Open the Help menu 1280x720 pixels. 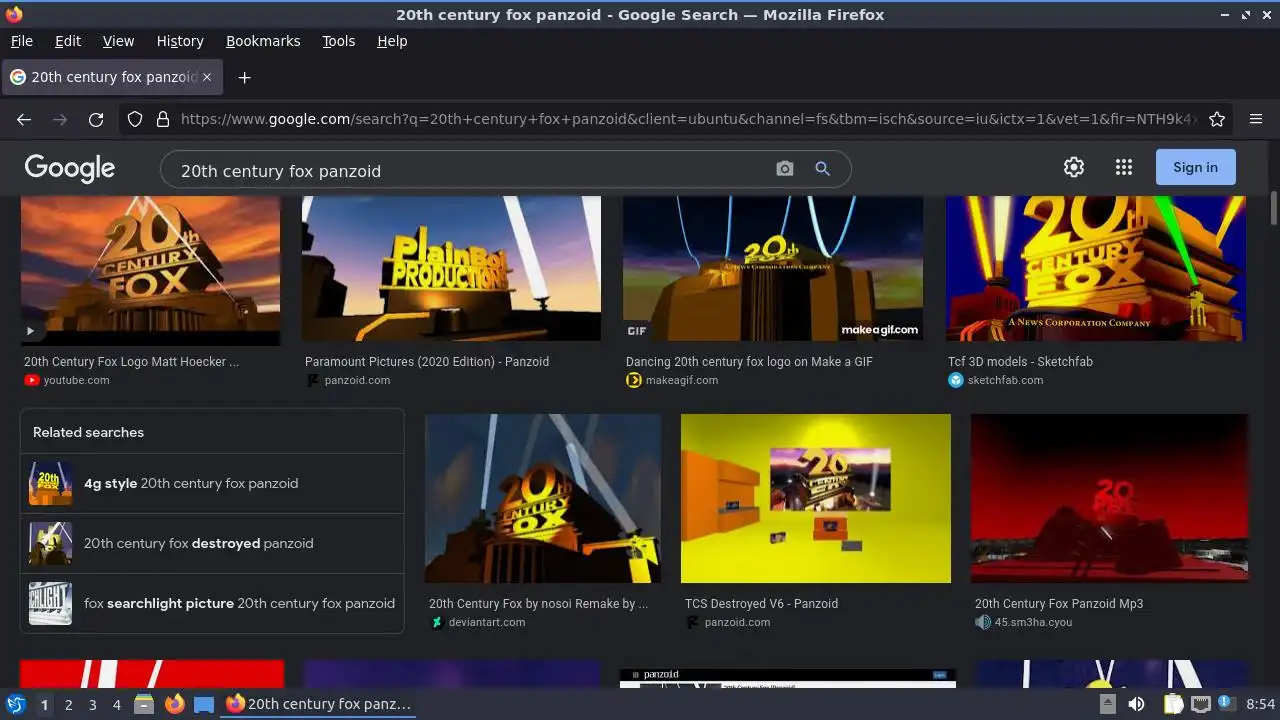(392, 41)
